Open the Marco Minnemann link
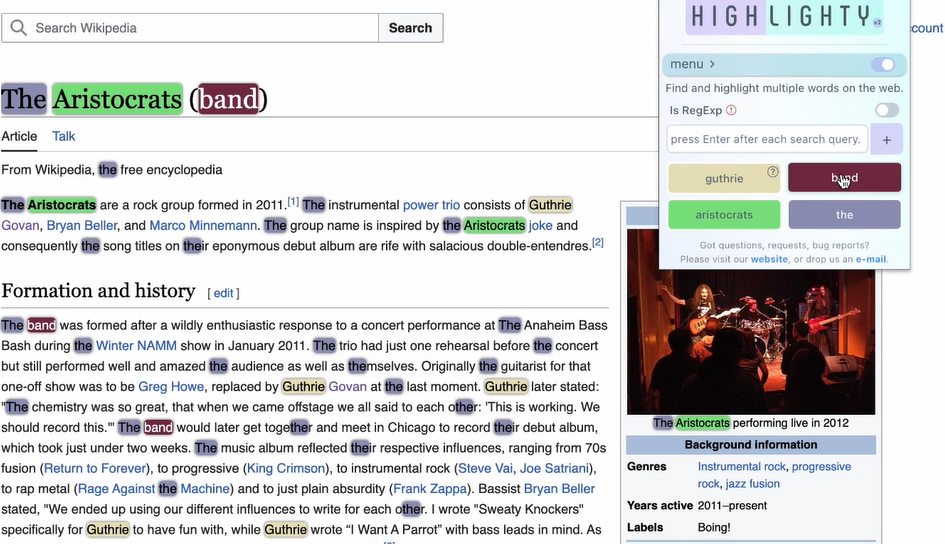Viewport: 945px width, 544px height. tap(203, 225)
